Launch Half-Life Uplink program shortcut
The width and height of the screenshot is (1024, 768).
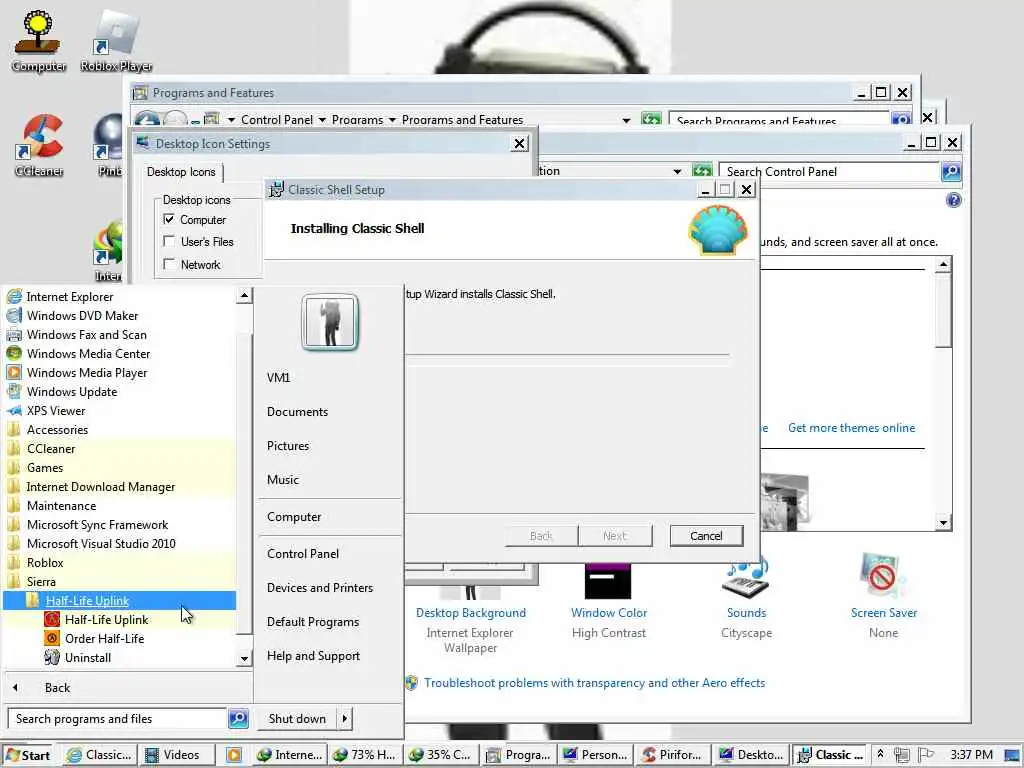tap(106, 619)
